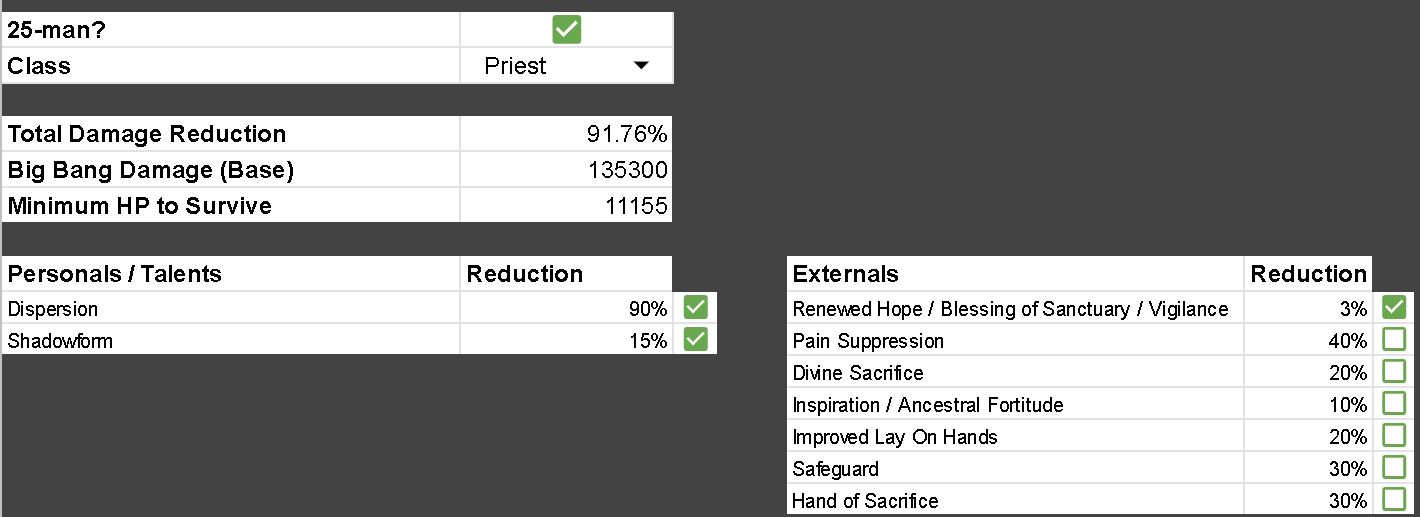
Task: Select the Minimum HP to Survive value
Action: [566, 205]
